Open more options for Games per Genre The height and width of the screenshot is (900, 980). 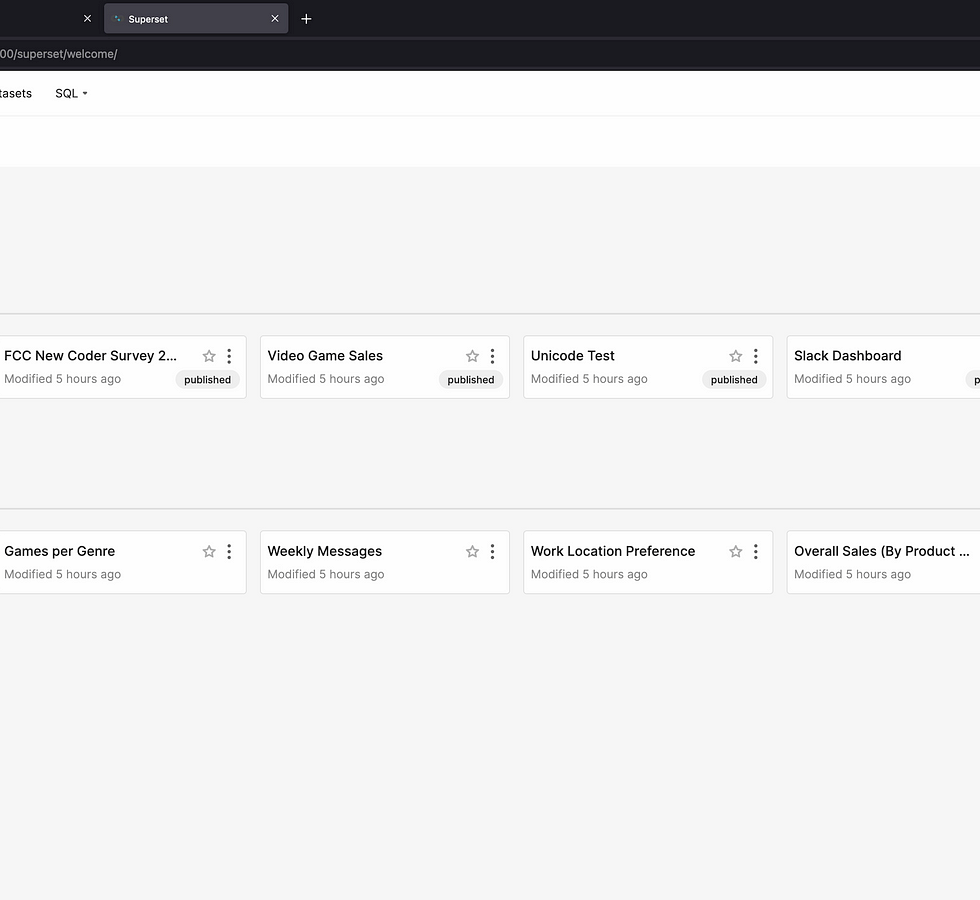(229, 551)
